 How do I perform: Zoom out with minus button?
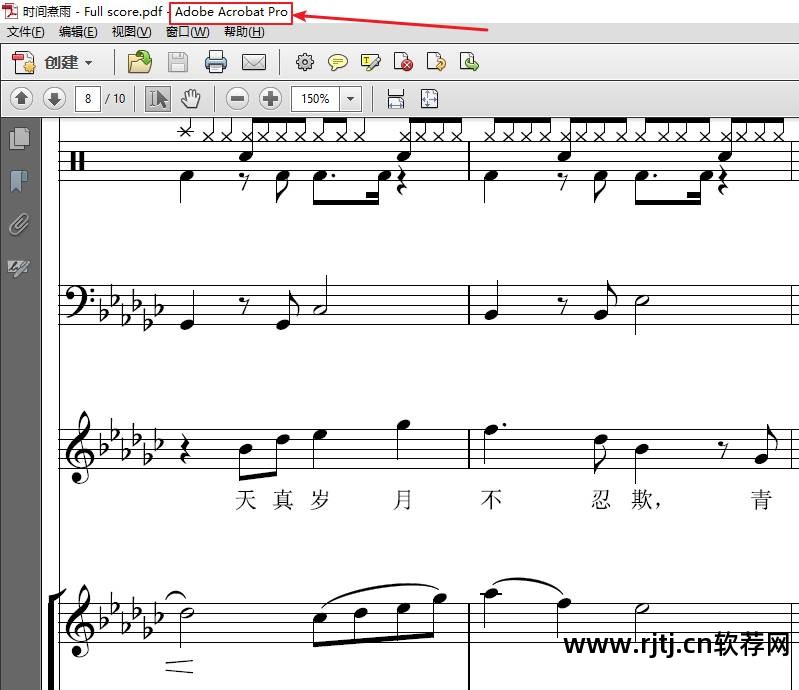tap(237, 98)
